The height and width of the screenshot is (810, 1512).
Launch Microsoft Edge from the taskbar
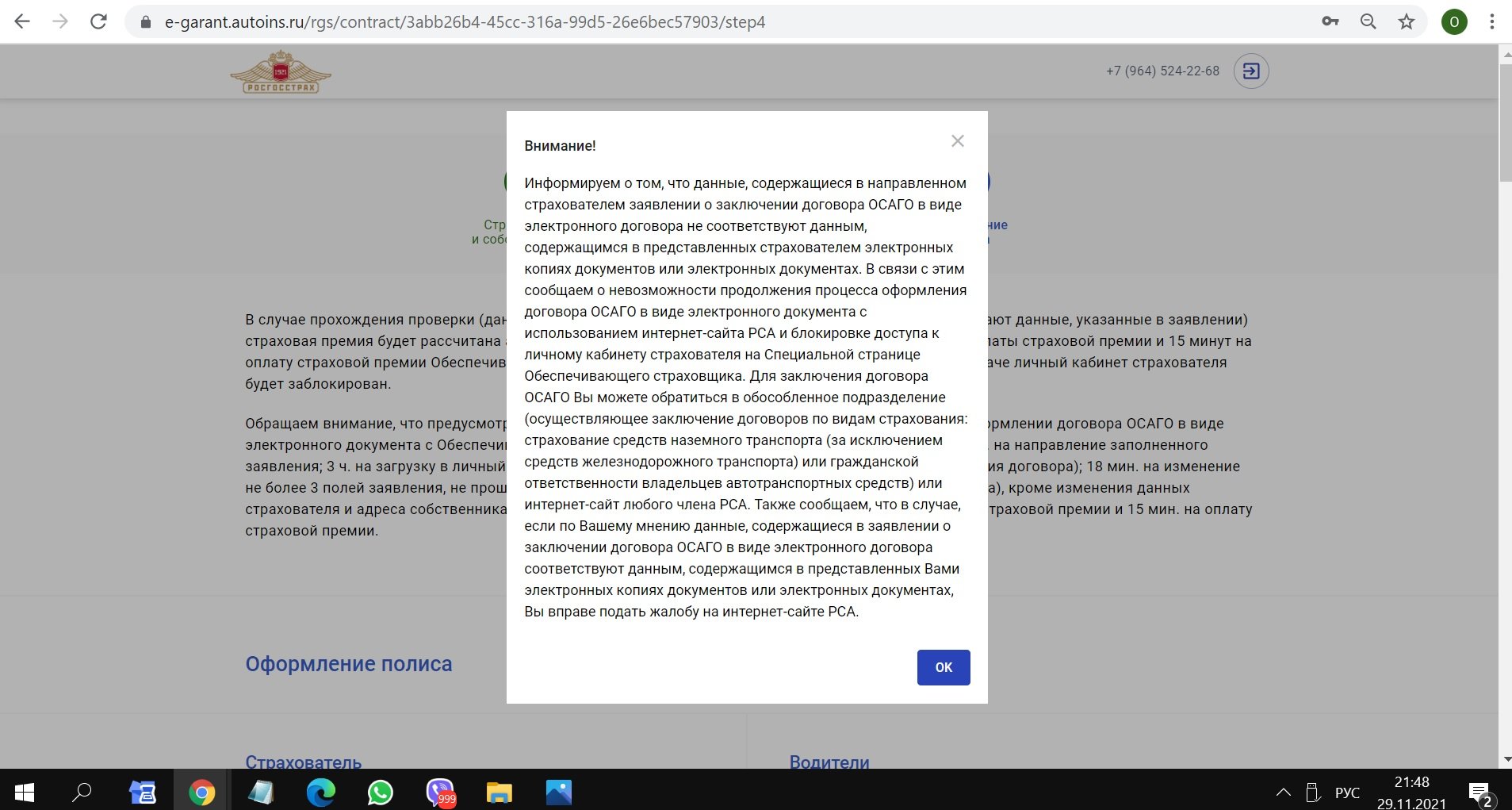coord(320,792)
